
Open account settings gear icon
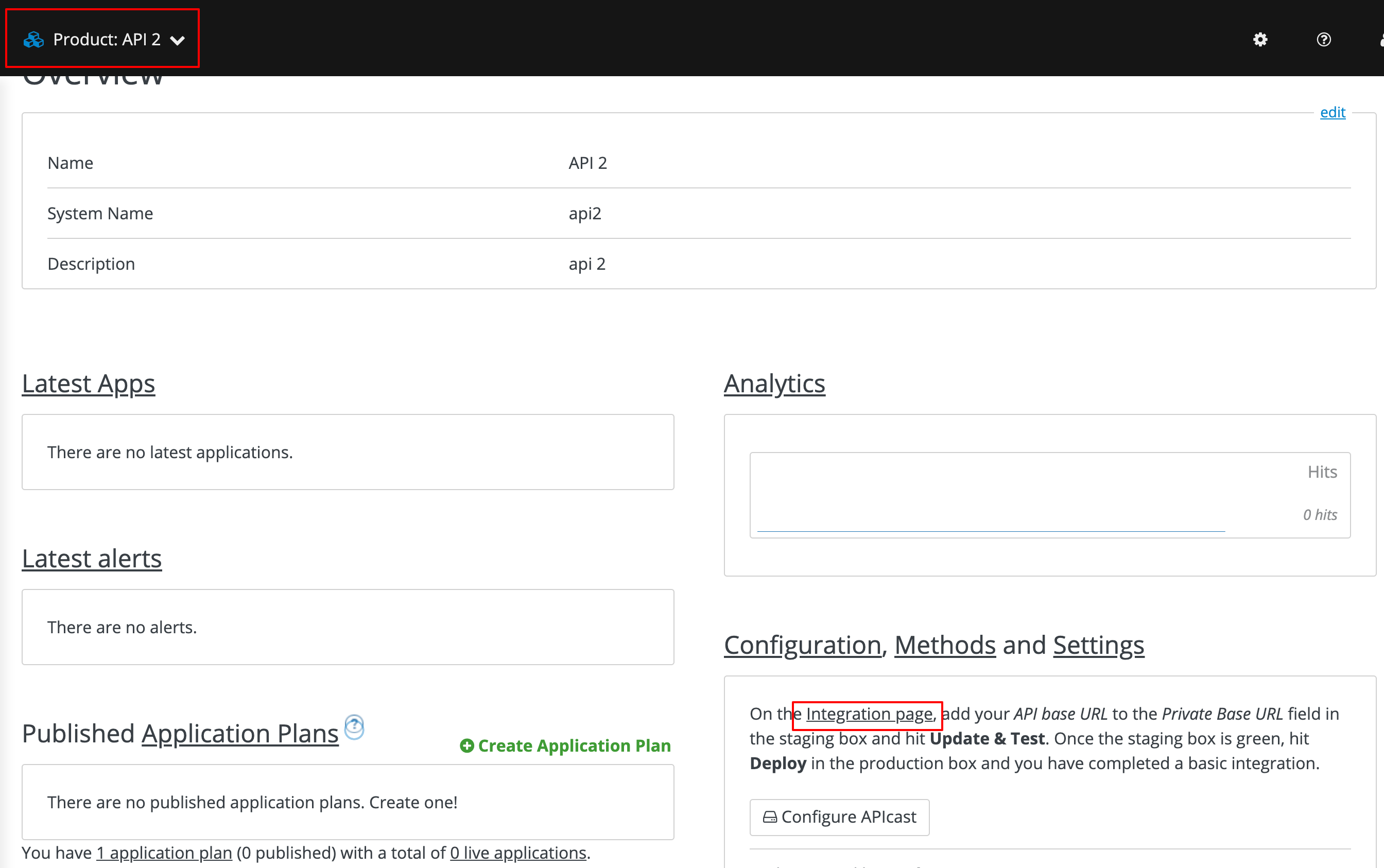point(1260,40)
